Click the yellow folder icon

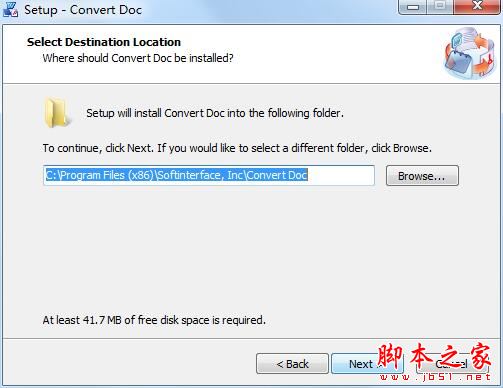click(57, 113)
